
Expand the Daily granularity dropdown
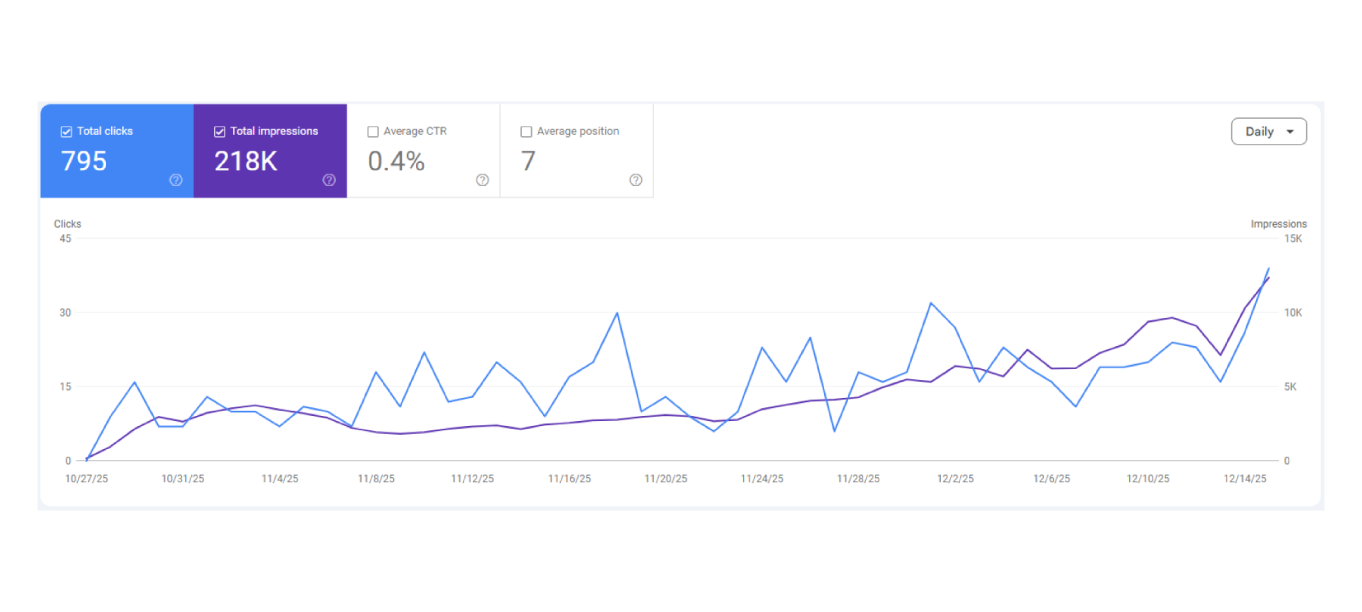coord(1268,132)
